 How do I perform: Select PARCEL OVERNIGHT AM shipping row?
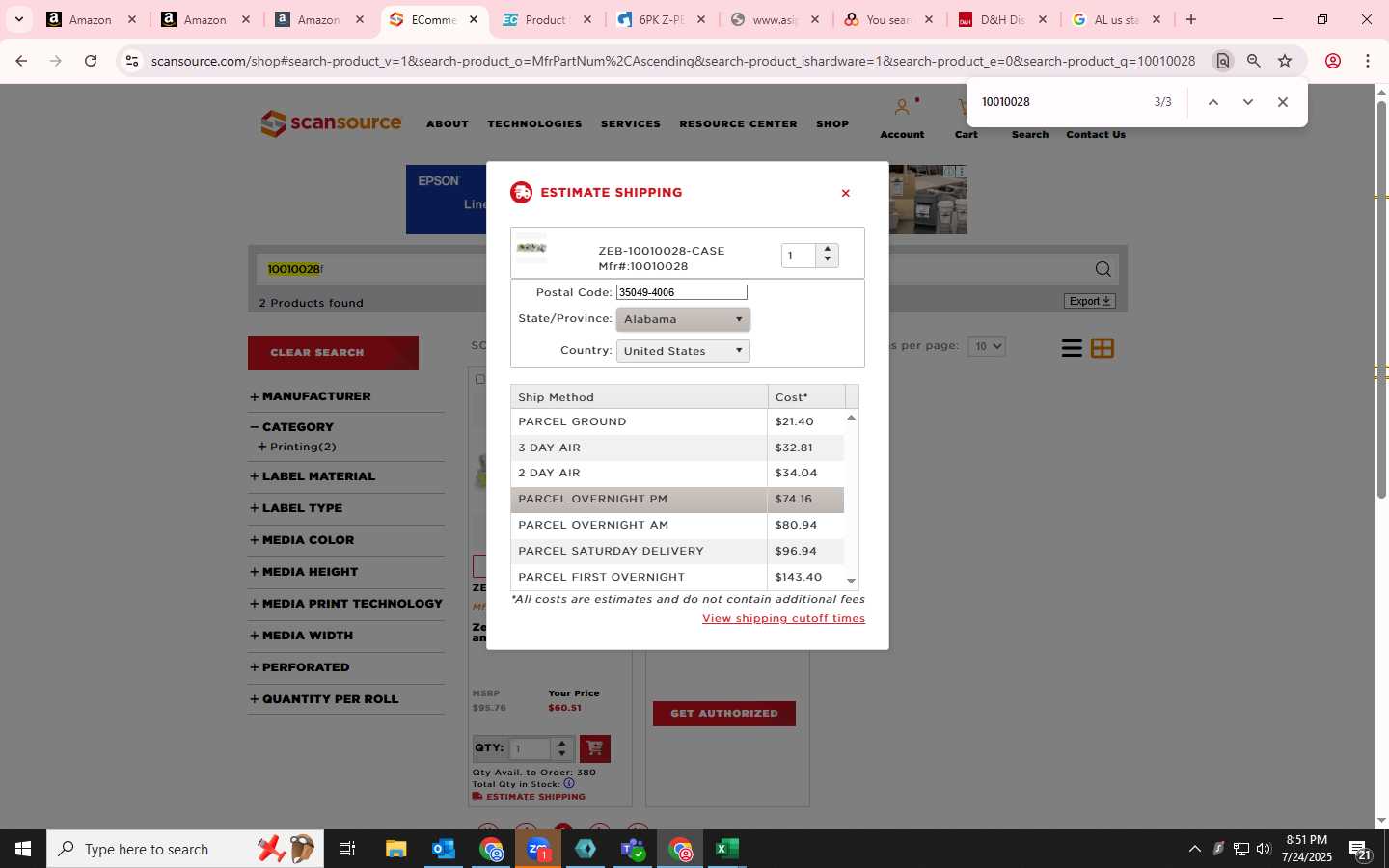[677, 525]
